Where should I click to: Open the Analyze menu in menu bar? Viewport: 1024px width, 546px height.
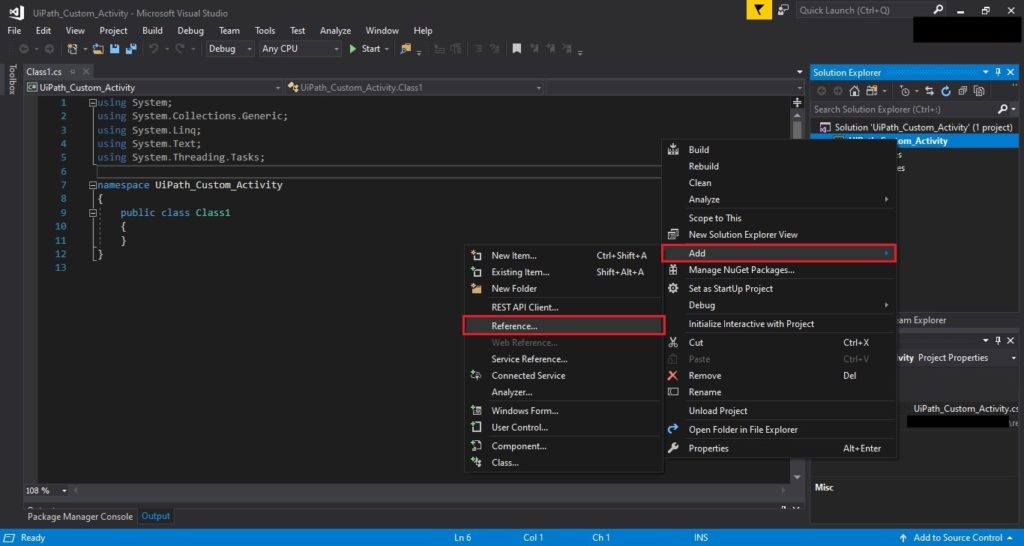point(335,31)
